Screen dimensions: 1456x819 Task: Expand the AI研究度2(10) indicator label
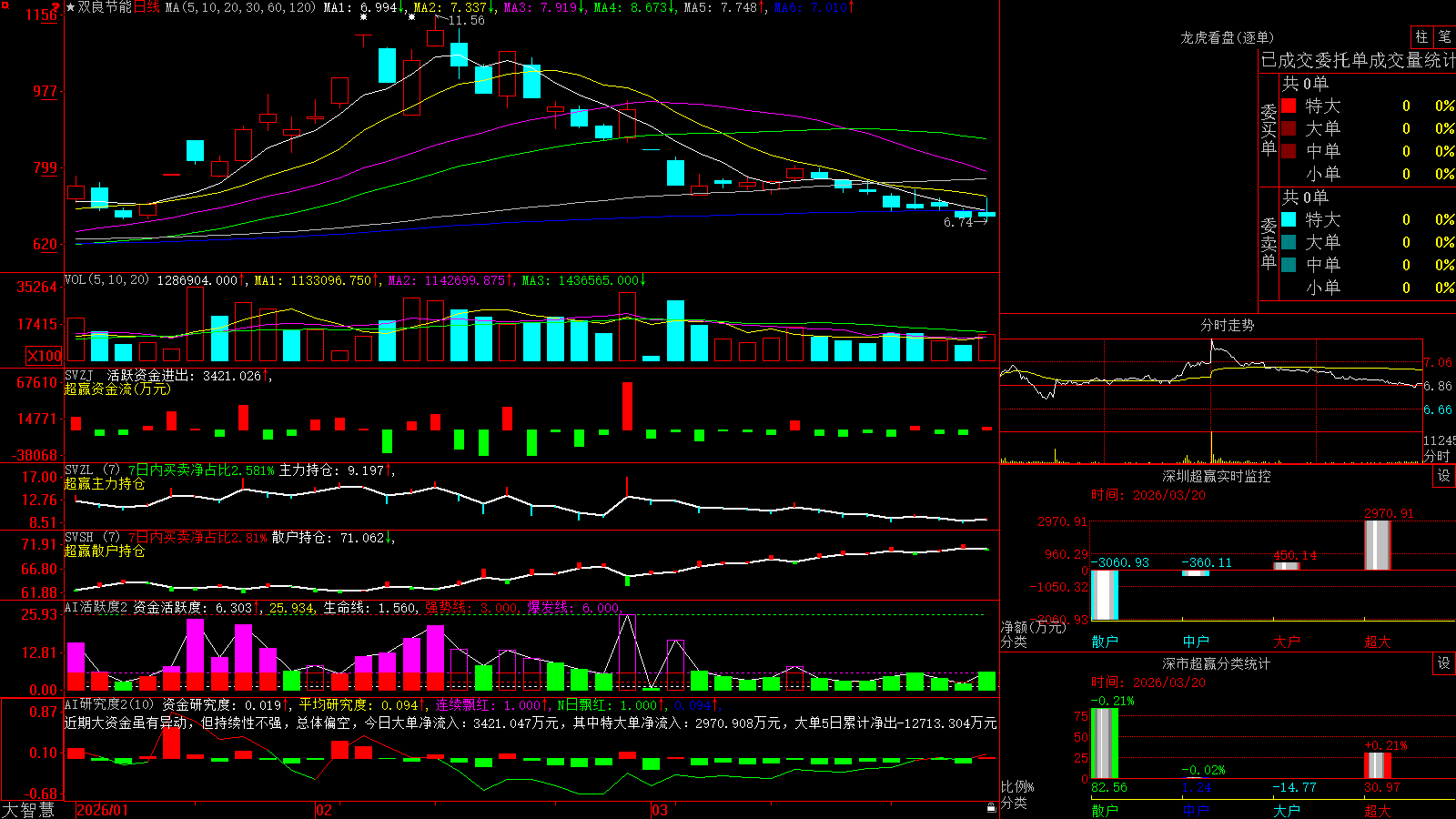[x=110, y=704]
